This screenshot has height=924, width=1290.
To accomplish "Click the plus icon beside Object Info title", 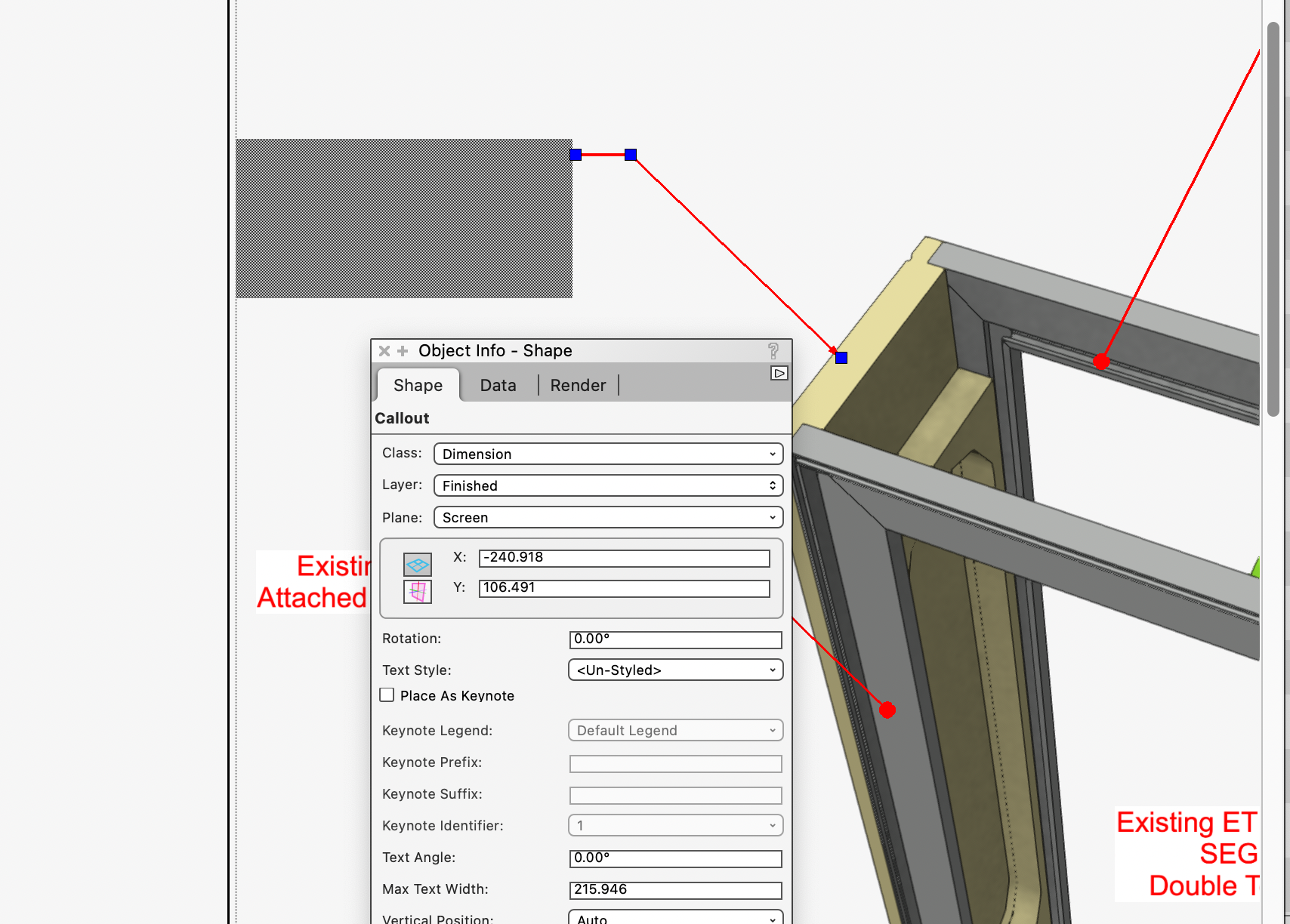I will point(403,351).
